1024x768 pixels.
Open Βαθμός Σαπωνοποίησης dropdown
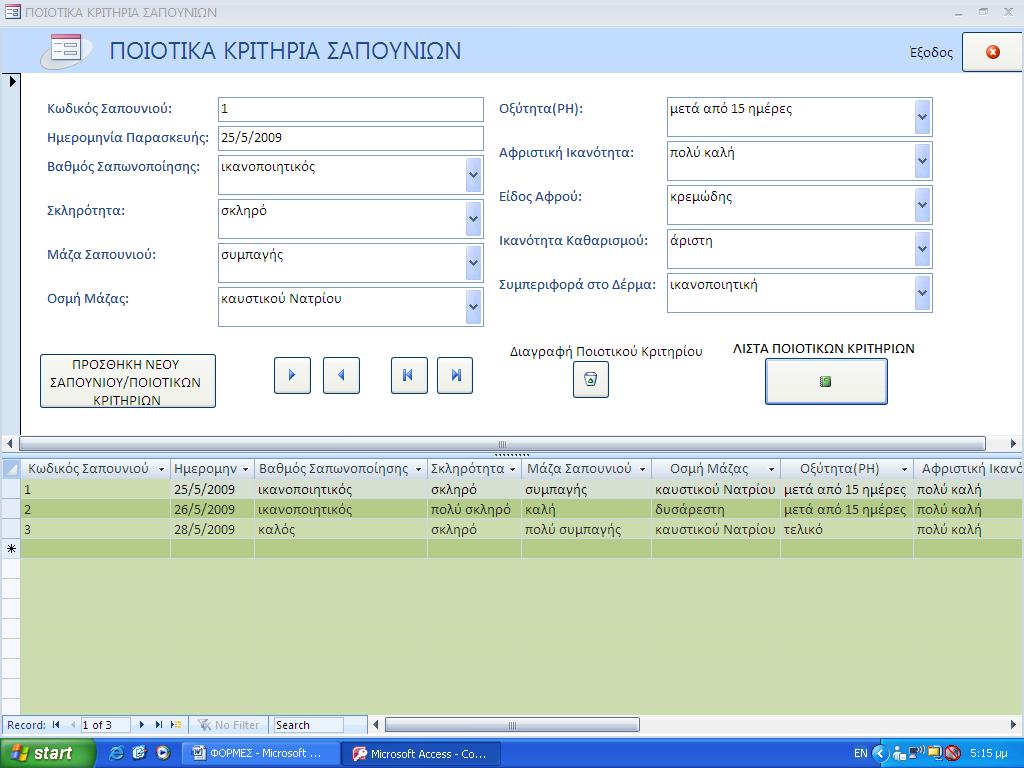pos(473,175)
